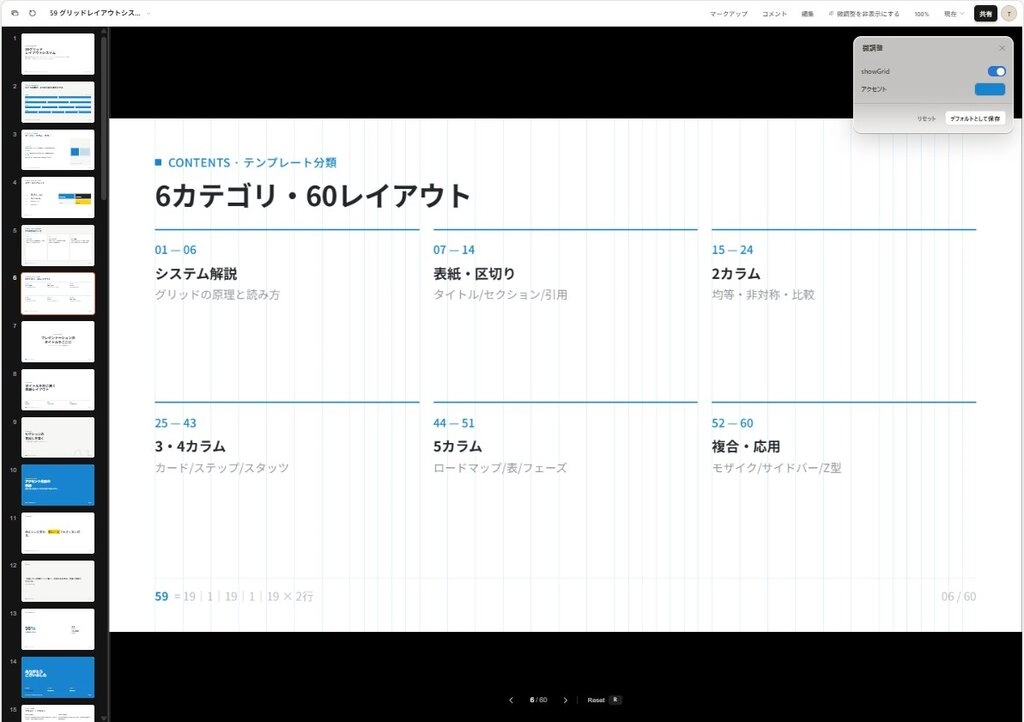Click the 6 / 60 slide counter
This screenshot has height=722, width=1024.
[x=538, y=700]
